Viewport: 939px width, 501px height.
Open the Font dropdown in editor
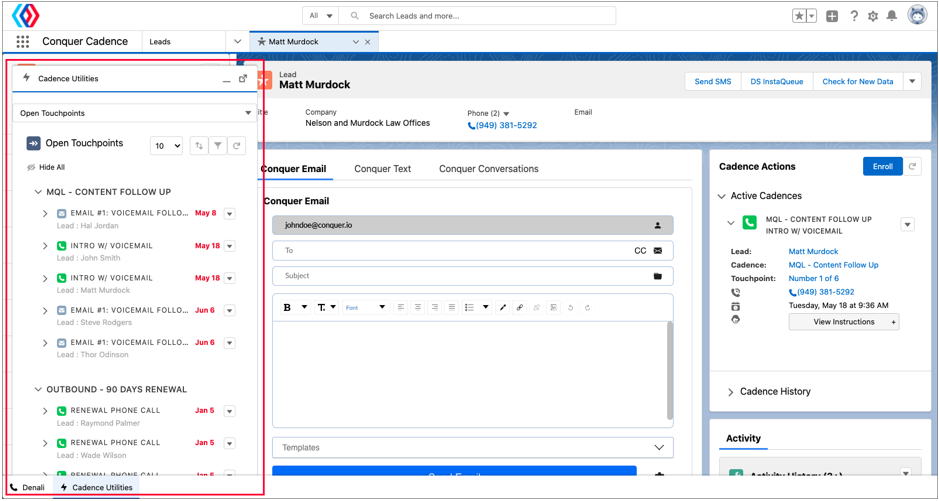tap(366, 307)
